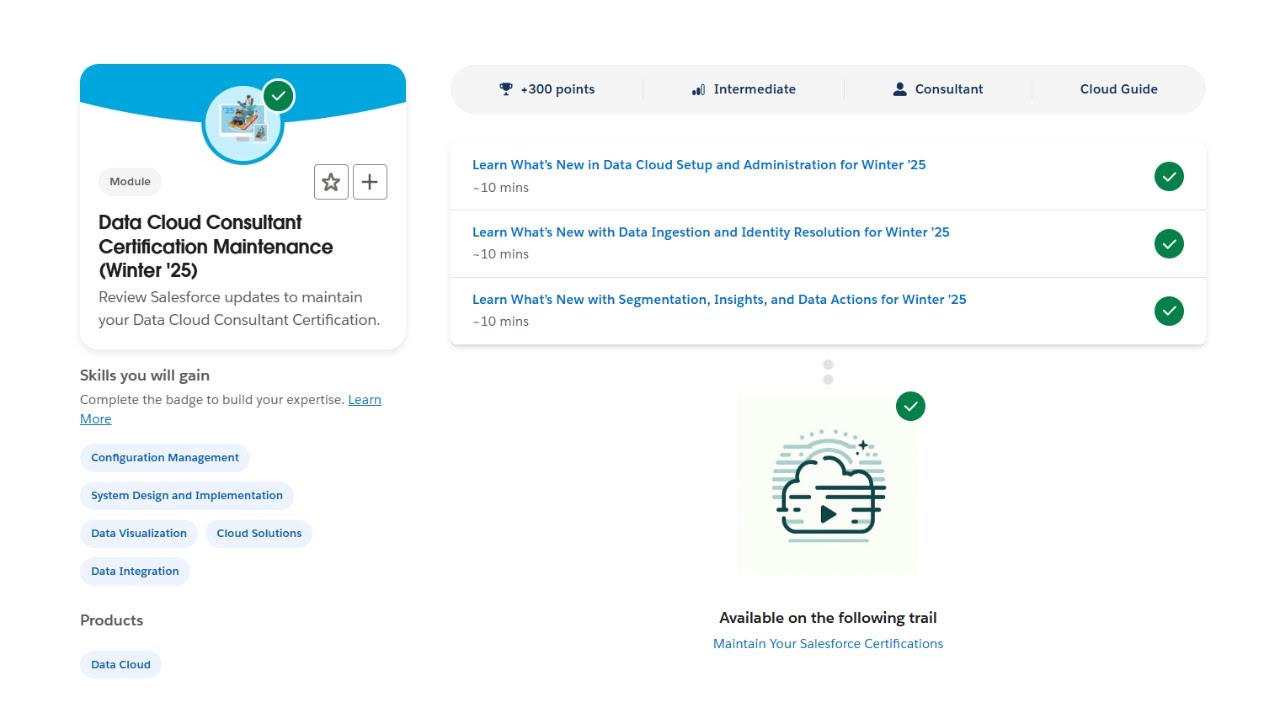This screenshot has height=720, width=1280.
Task: Click the Data Cloud product tag
Action: pyautogui.click(x=121, y=665)
